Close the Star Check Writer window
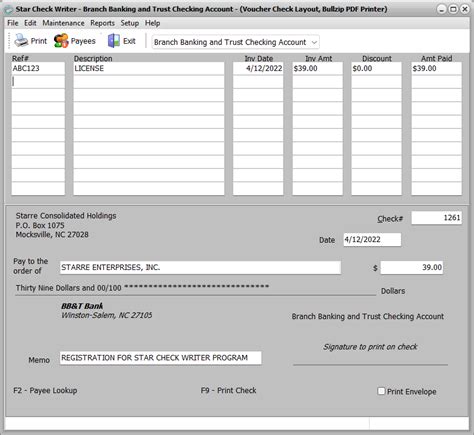The width and height of the screenshot is (474, 435). [465, 9]
